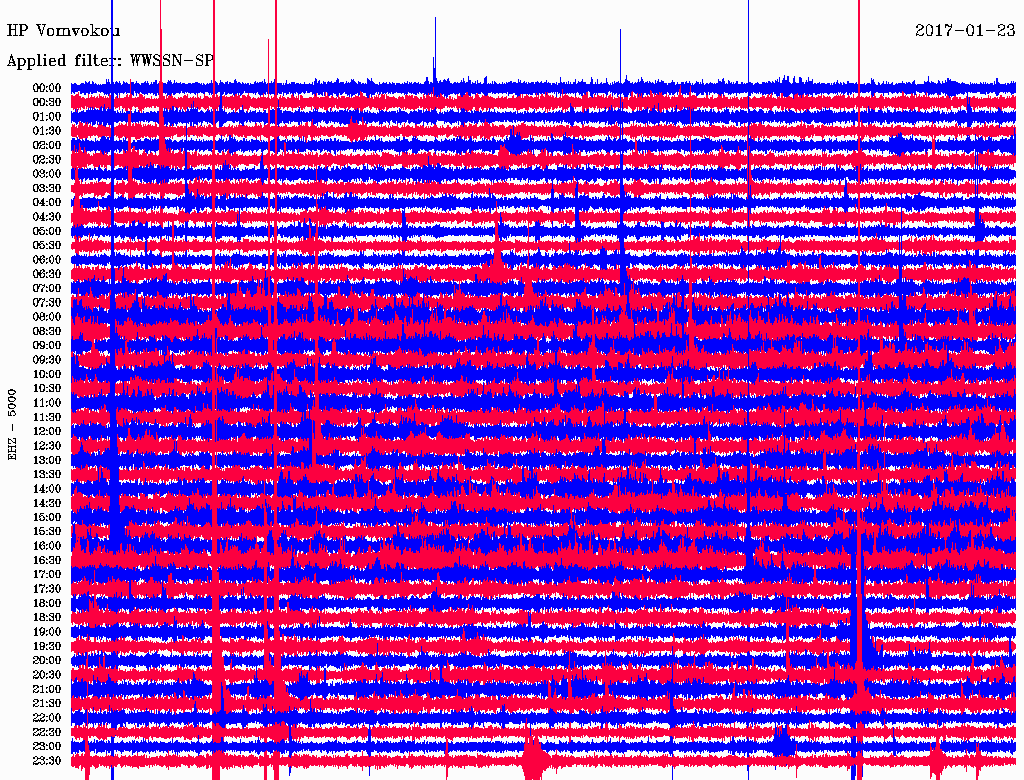This screenshot has height=780, width=1024.
Task: Select the 11:30 time label
Action: 47,417
